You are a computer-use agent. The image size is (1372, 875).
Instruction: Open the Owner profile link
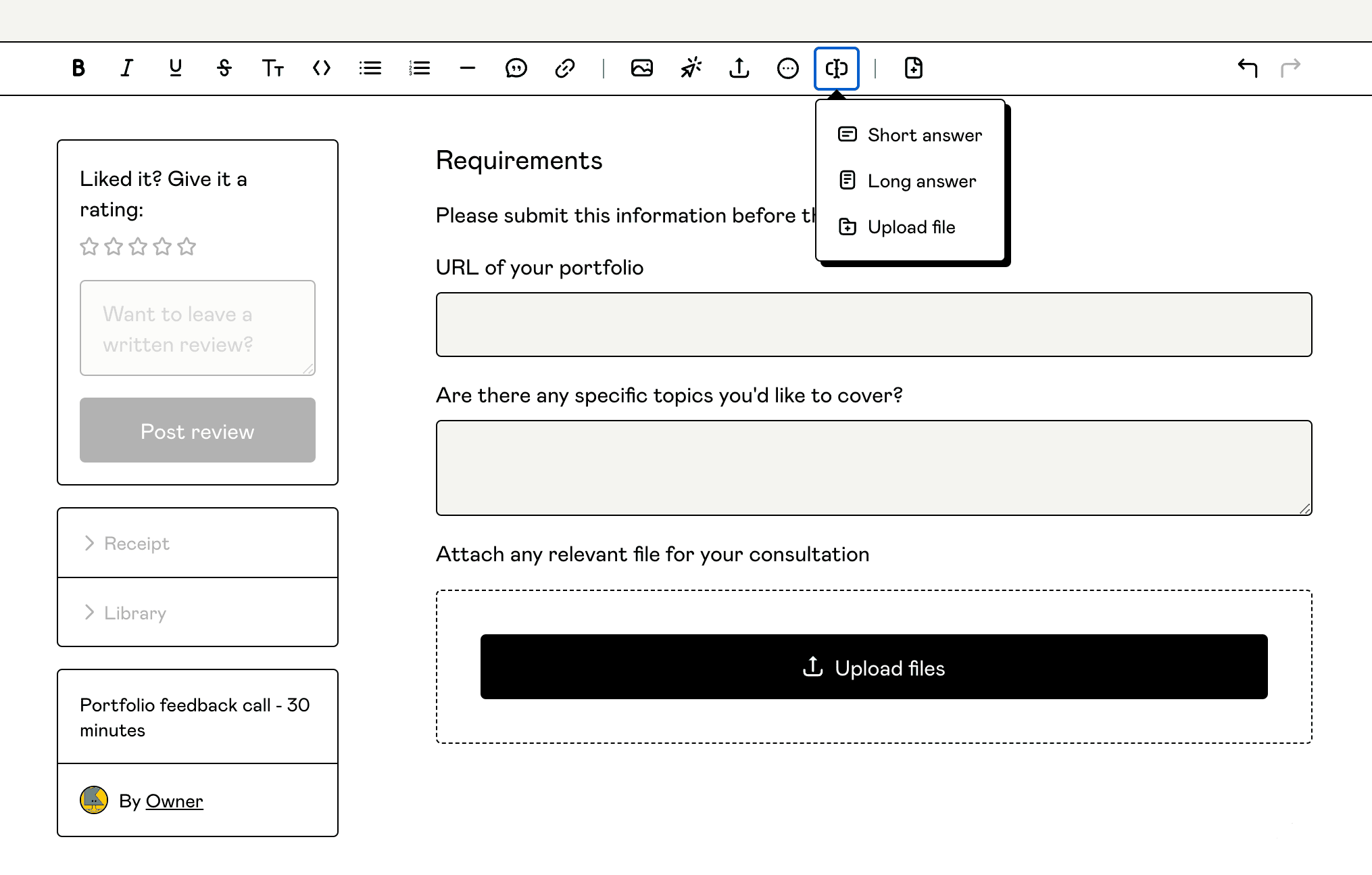click(x=174, y=801)
